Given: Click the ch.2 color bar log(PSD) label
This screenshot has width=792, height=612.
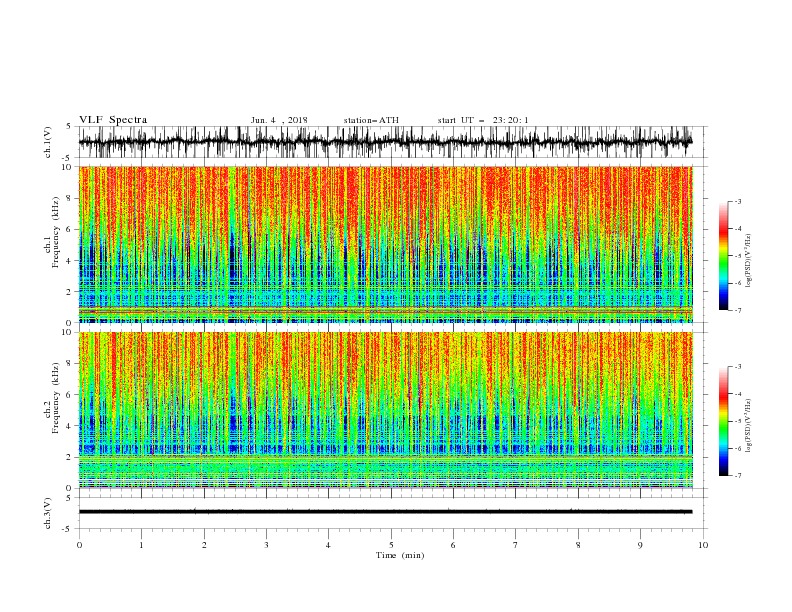Looking at the screenshot, I should pyautogui.click(x=749, y=425).
